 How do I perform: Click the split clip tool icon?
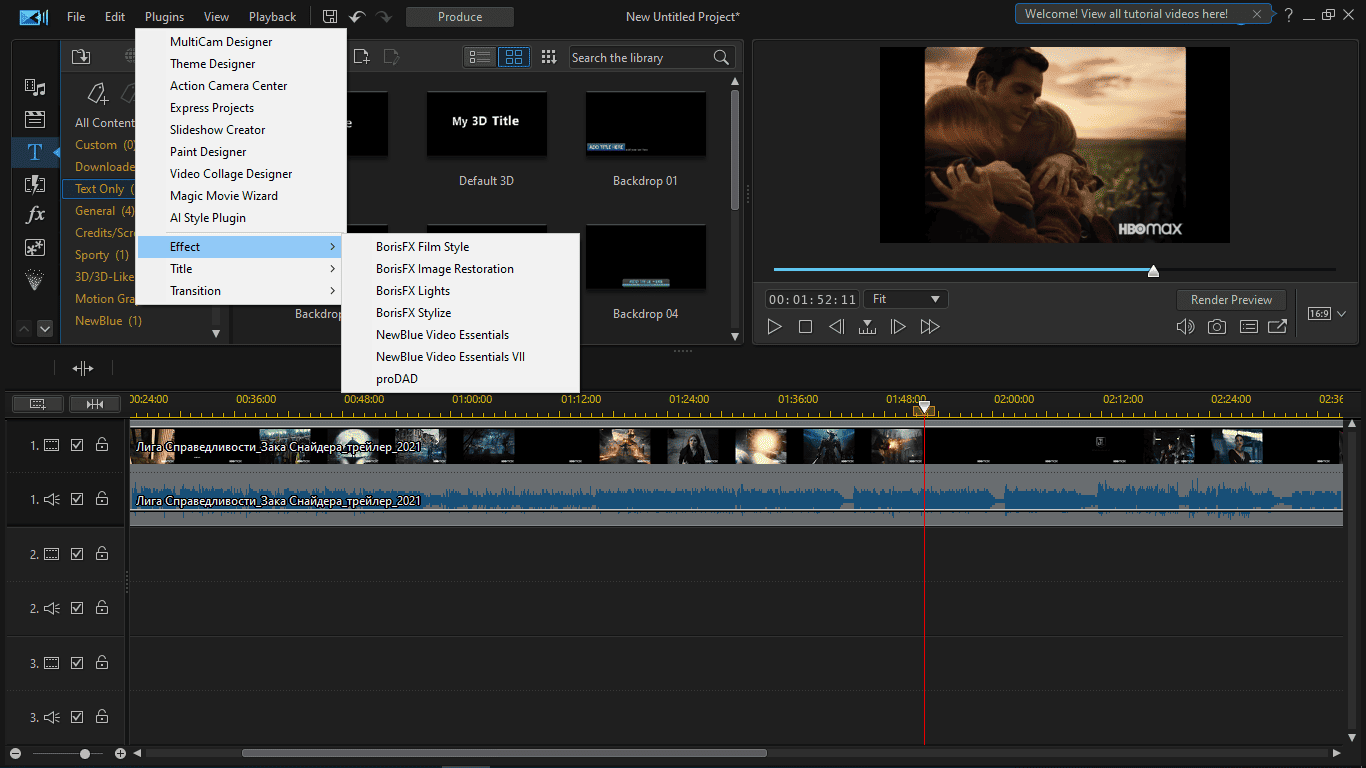point(83,369)
